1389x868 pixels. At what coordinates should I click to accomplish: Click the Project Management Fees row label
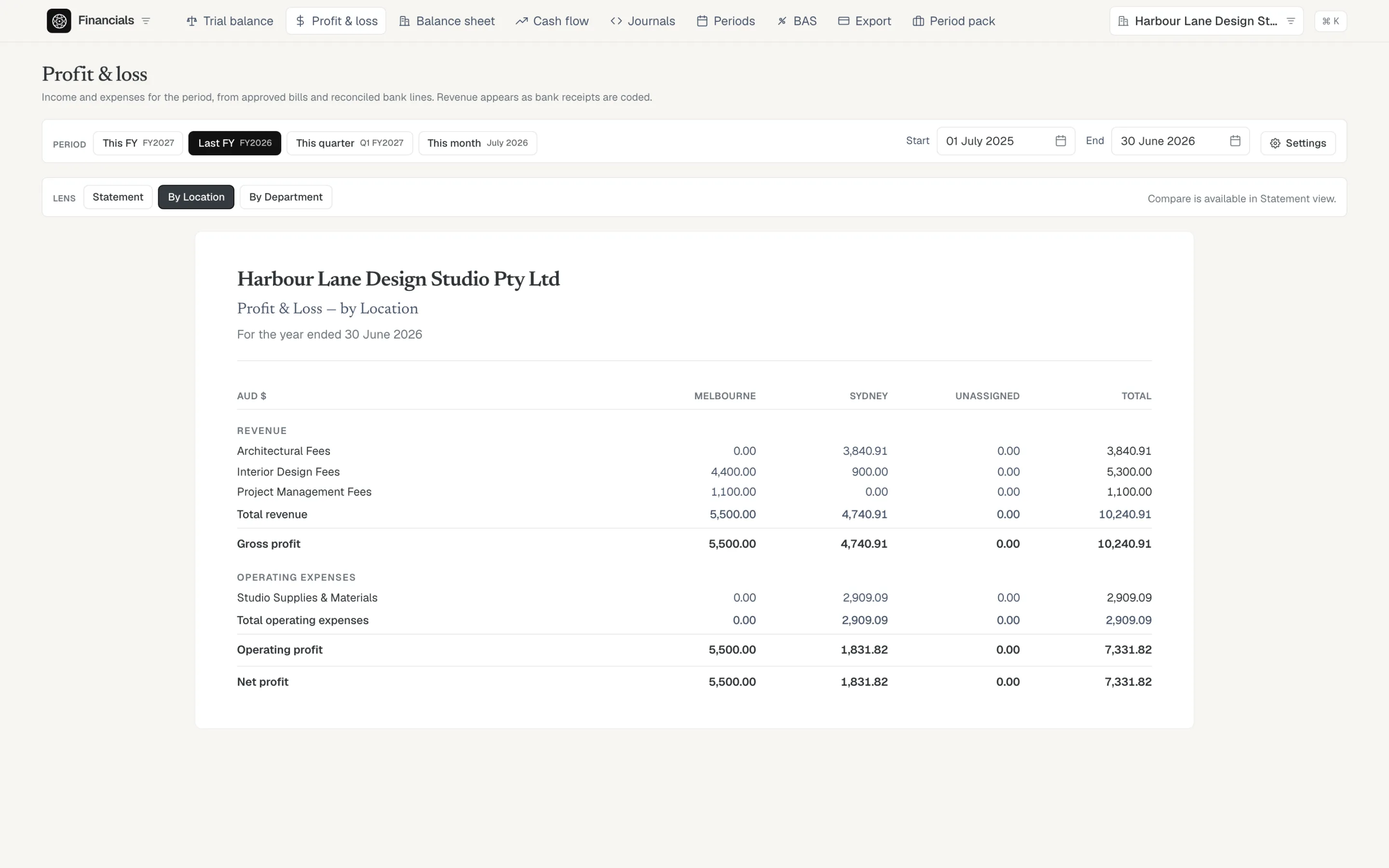304,492
